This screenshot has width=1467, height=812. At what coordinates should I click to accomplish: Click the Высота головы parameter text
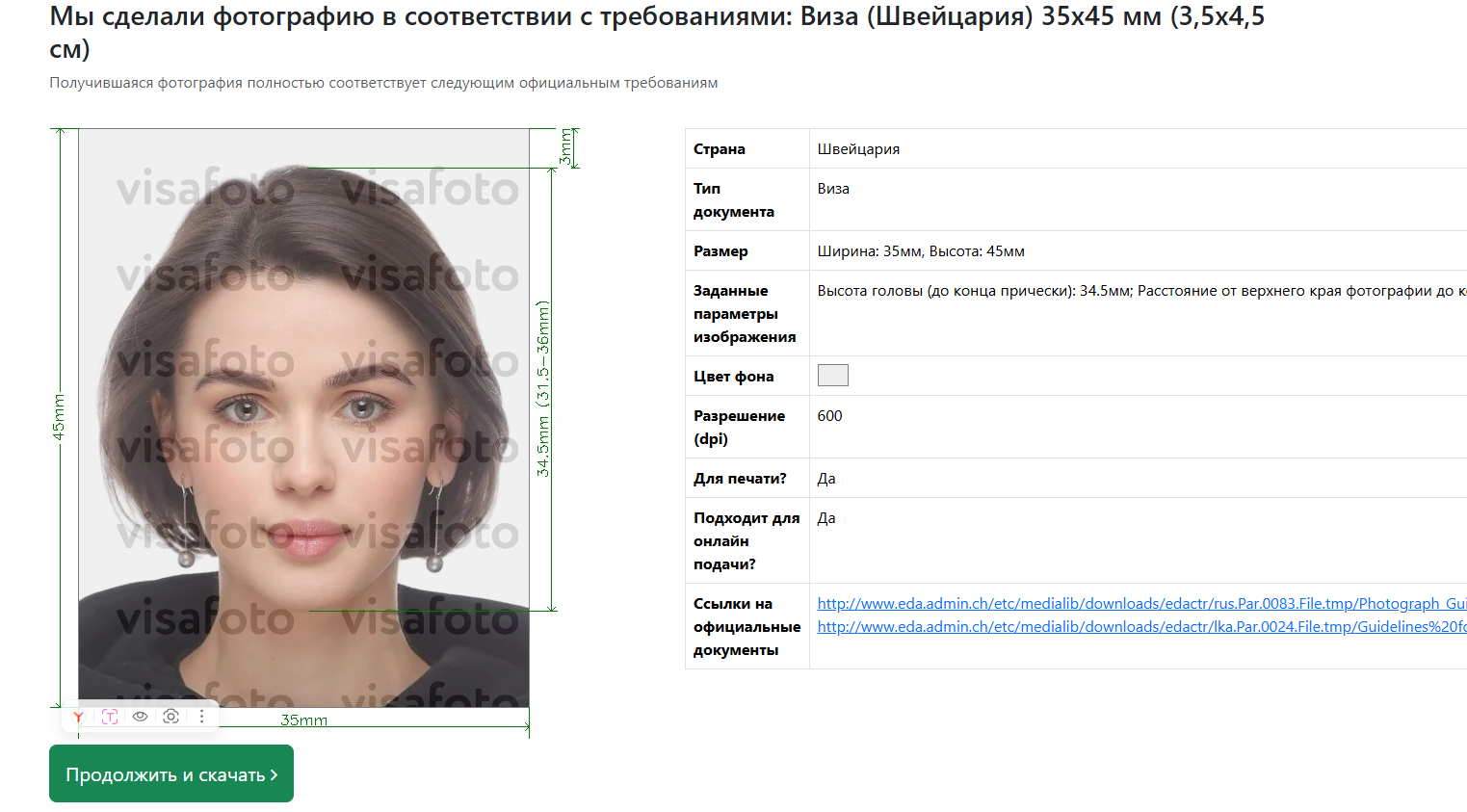coord(1141,291)
